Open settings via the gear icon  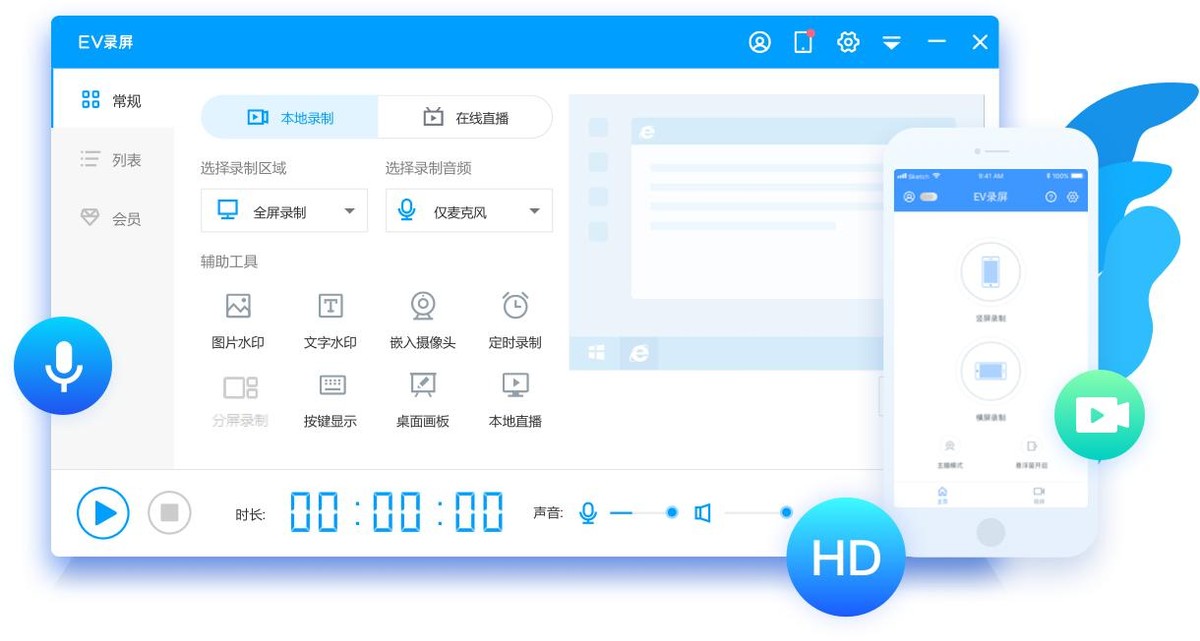coord(847,41)
